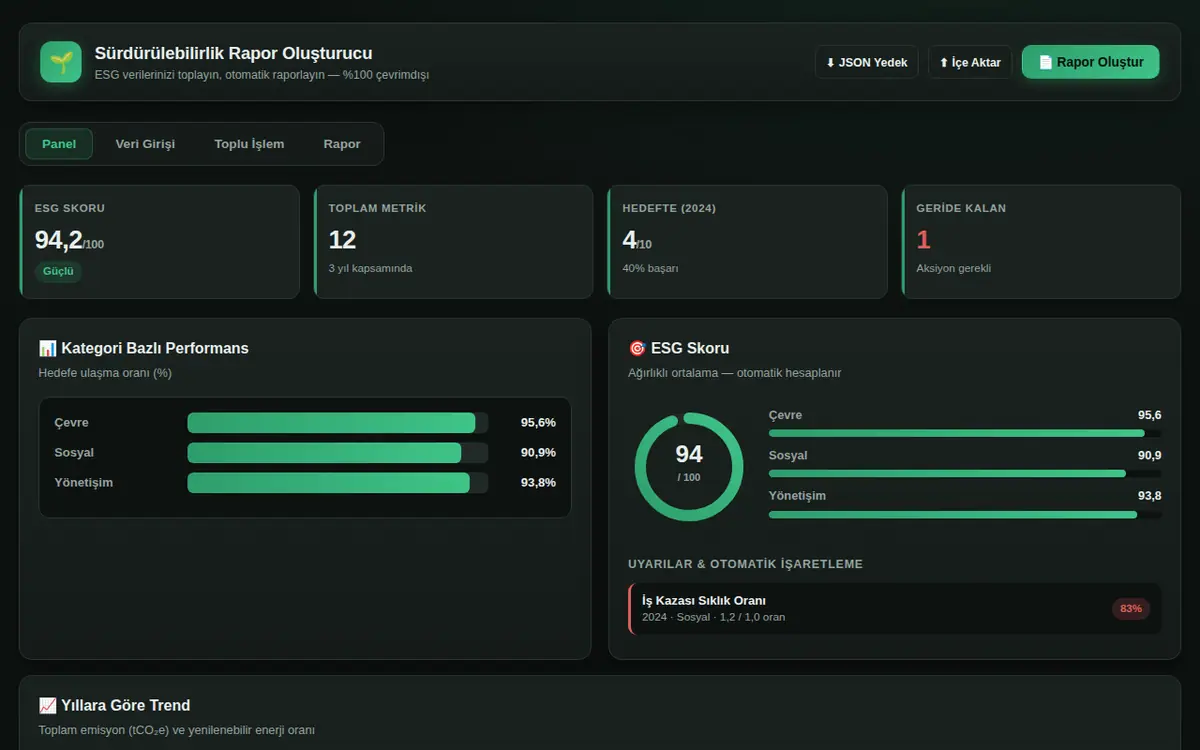Click the 94,2 ESG Skoru value
1200x750 pixels.
(69, 240)
